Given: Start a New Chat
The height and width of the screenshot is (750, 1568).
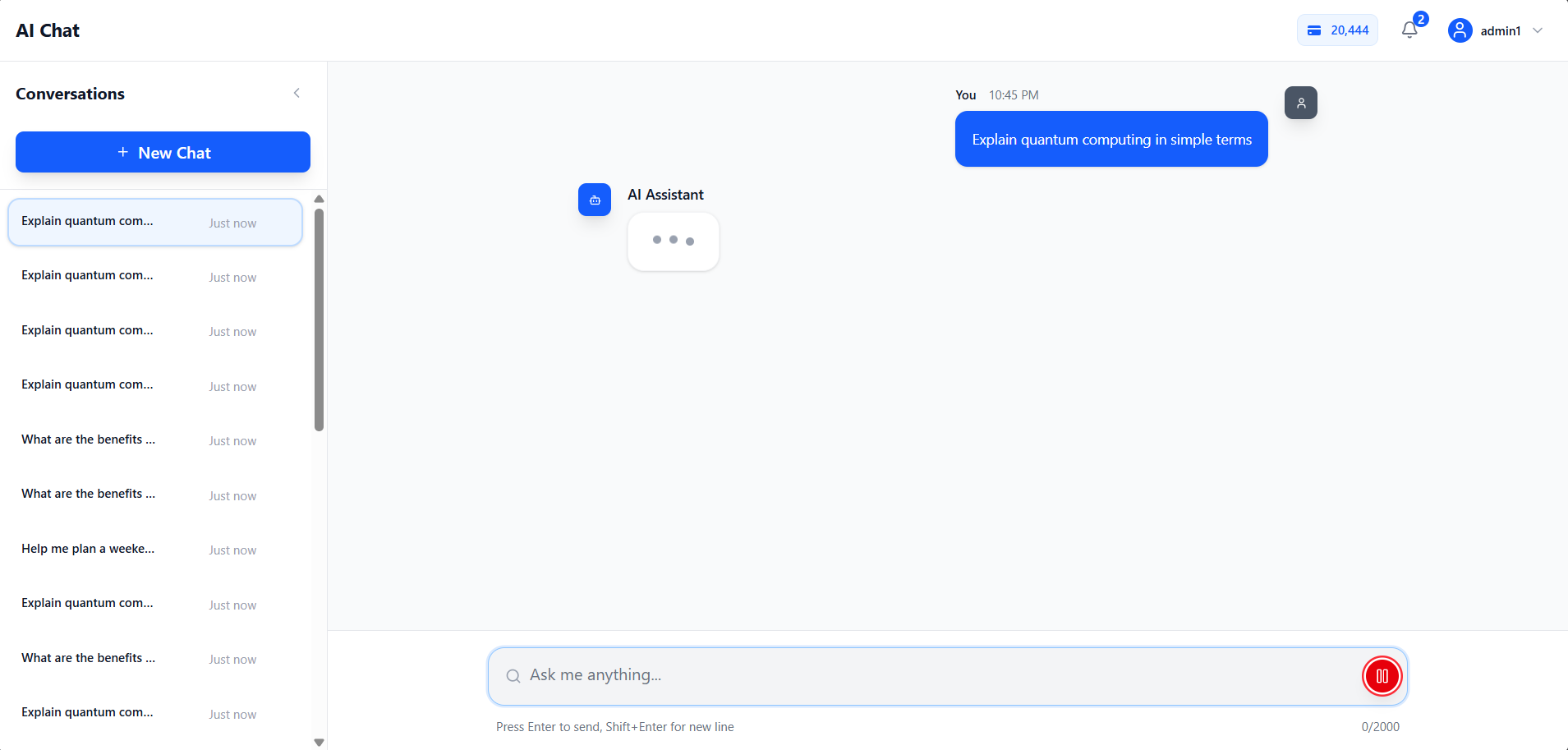Looking at the screenshot, I should (163, 152).
